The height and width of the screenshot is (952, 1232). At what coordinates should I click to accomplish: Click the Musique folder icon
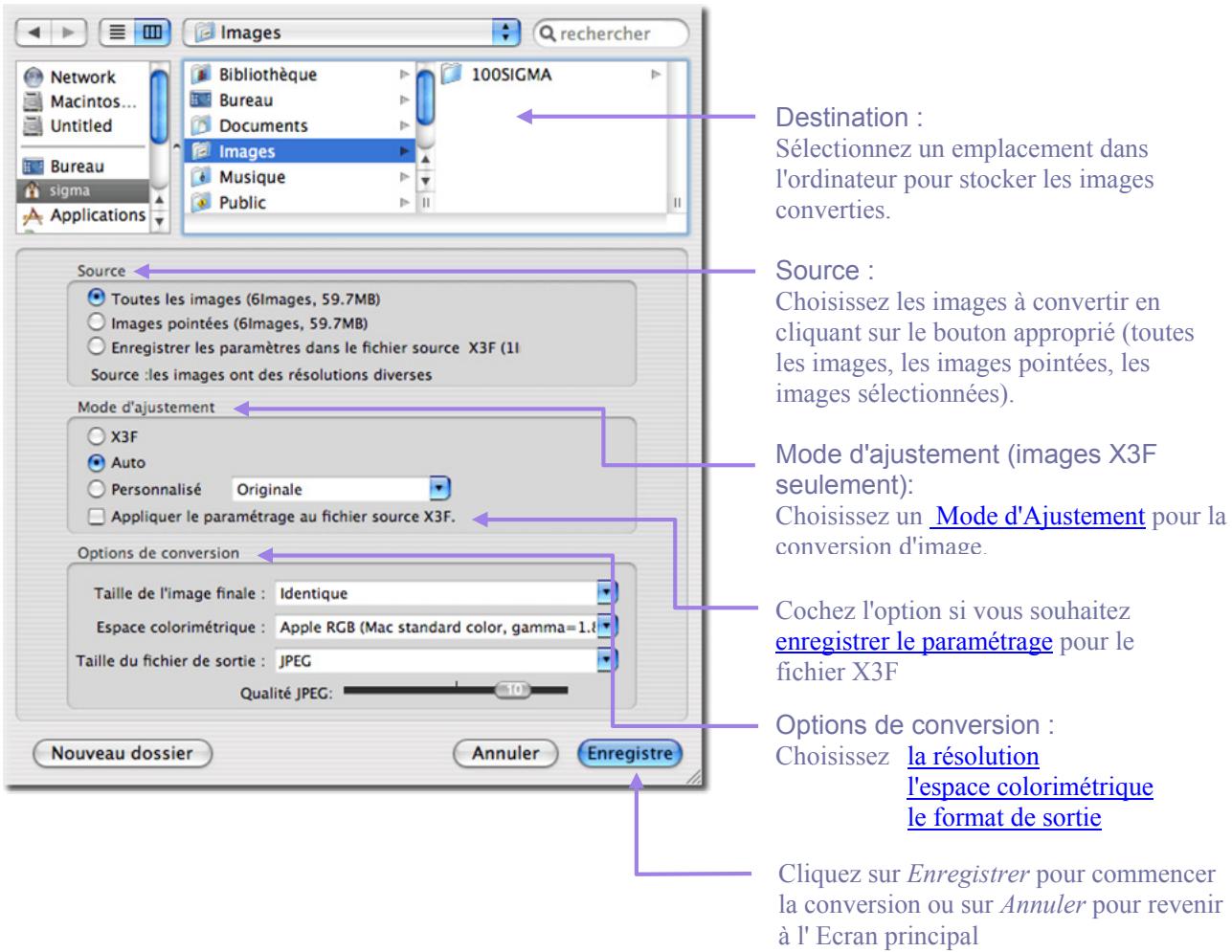pyautogui.click(x=200, y=177)
